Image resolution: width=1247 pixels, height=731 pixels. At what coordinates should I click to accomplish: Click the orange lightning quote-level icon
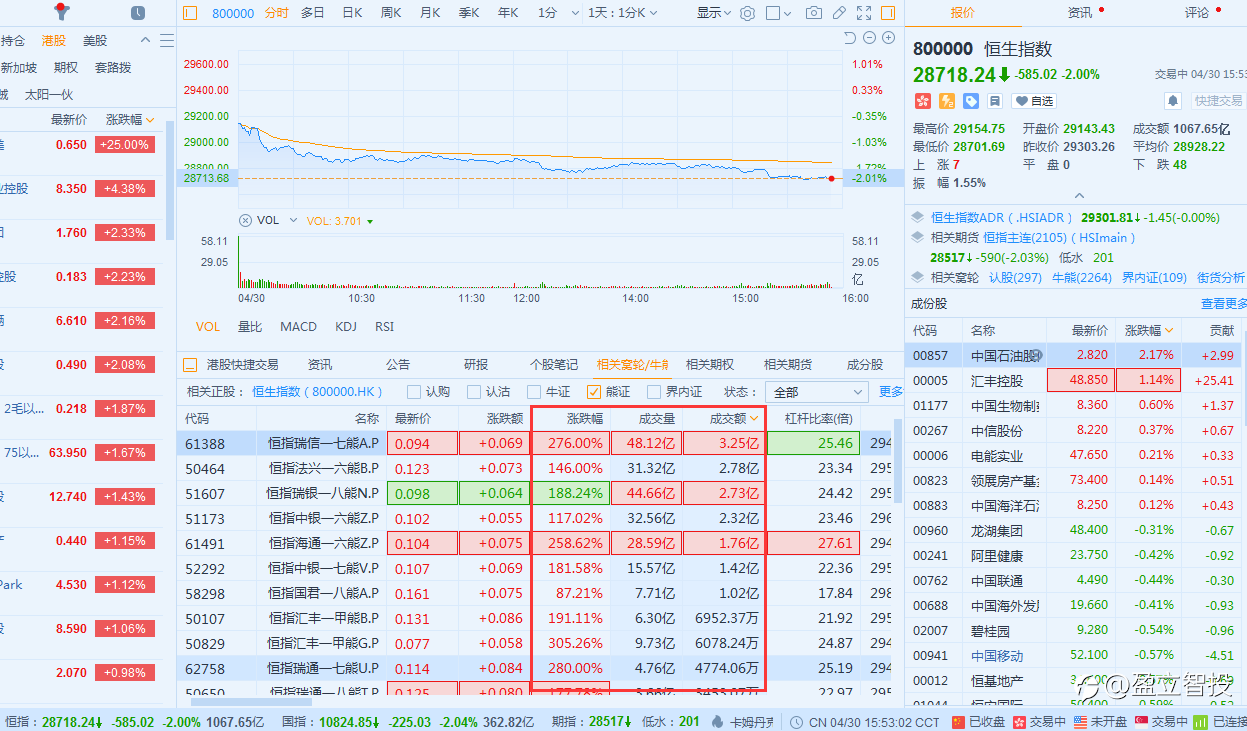(x=947, y=101)
